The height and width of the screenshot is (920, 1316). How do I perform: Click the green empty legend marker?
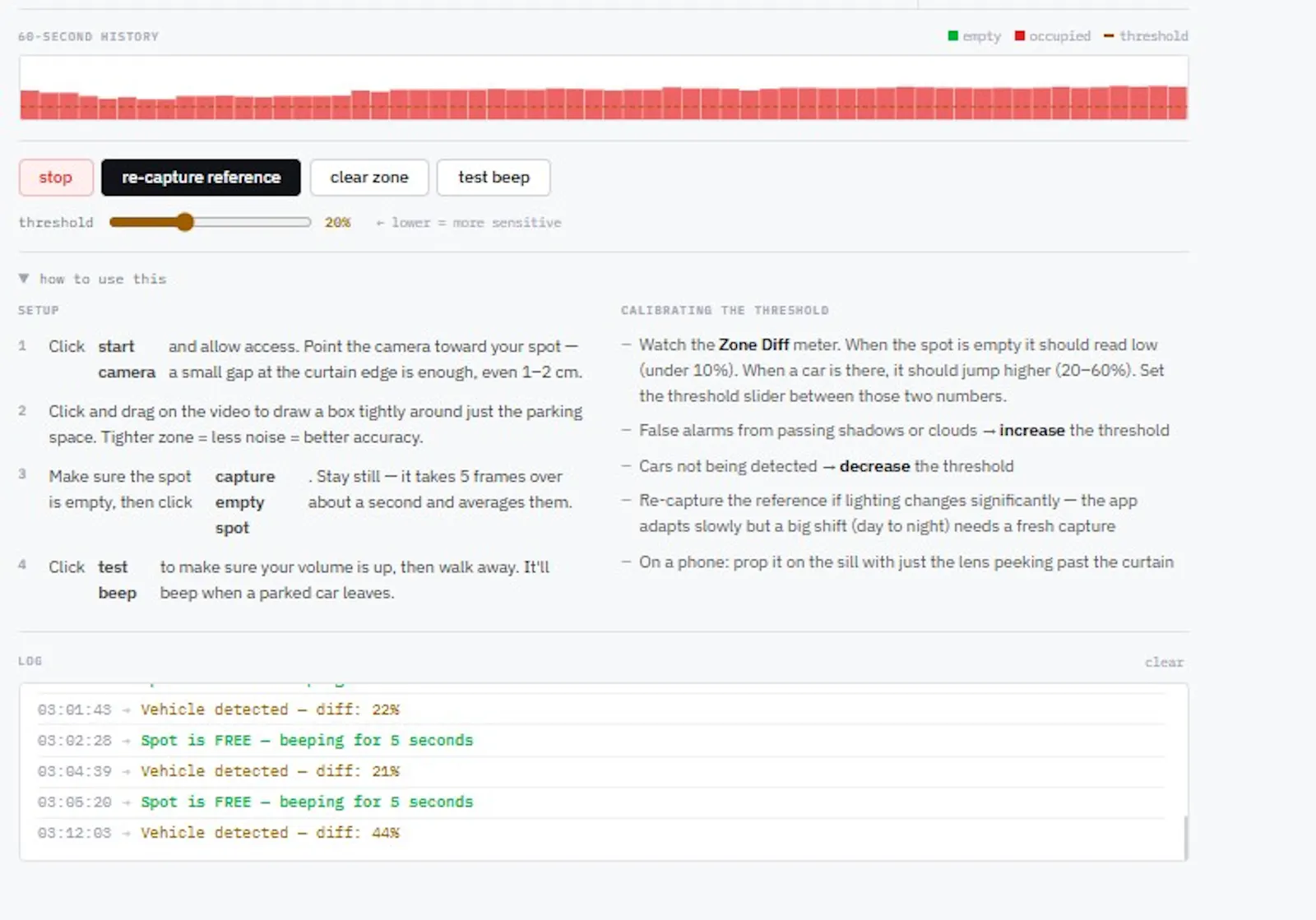tap(953, 36)
